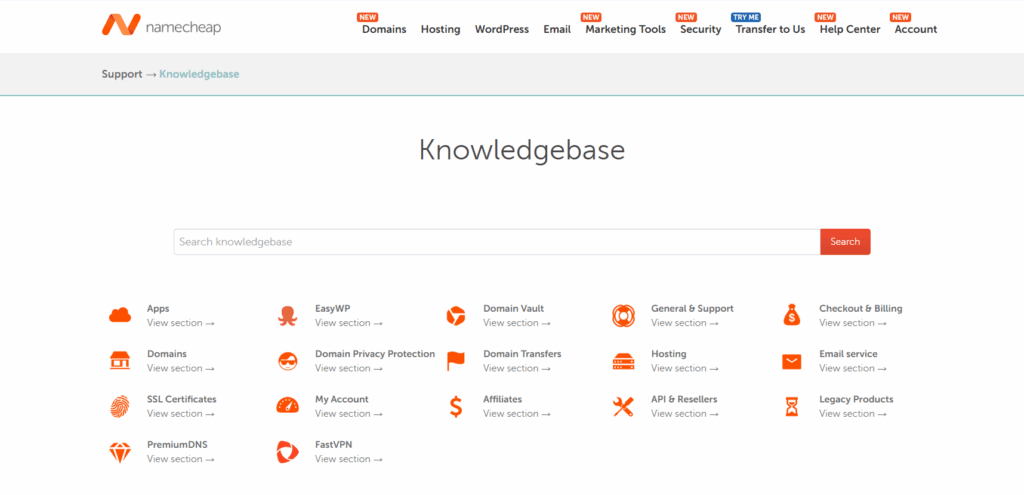Open the FastVPN icon
Screen dimensions: 1024x495
(287, 452)
